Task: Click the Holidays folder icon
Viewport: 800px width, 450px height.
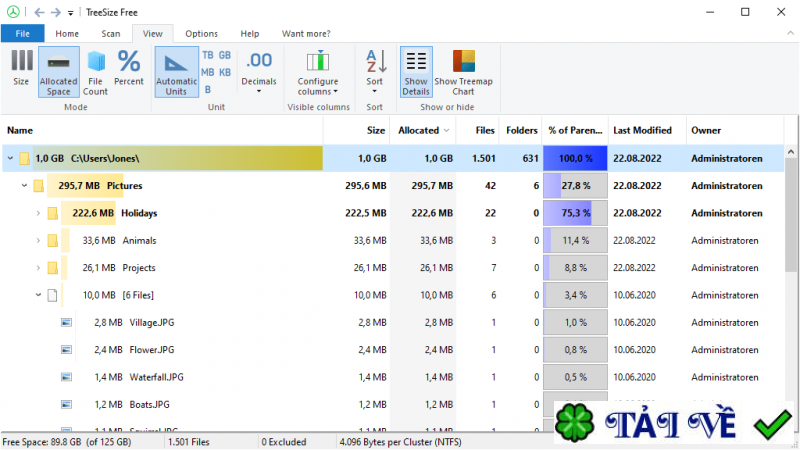Action: [x=53, y=213]
